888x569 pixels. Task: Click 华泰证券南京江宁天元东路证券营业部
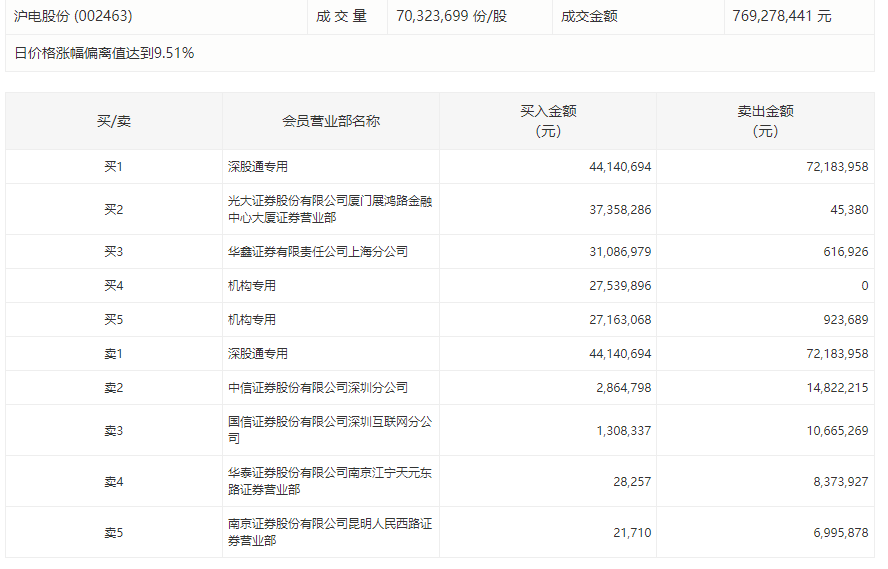[330, 481]
